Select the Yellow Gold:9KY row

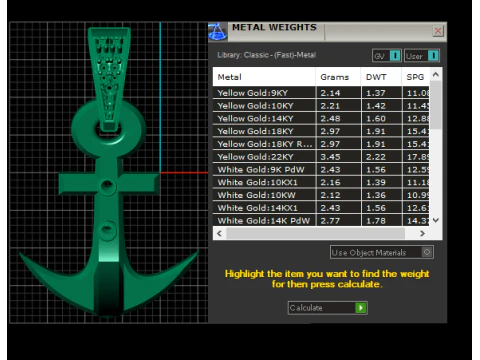click(321, 93)
